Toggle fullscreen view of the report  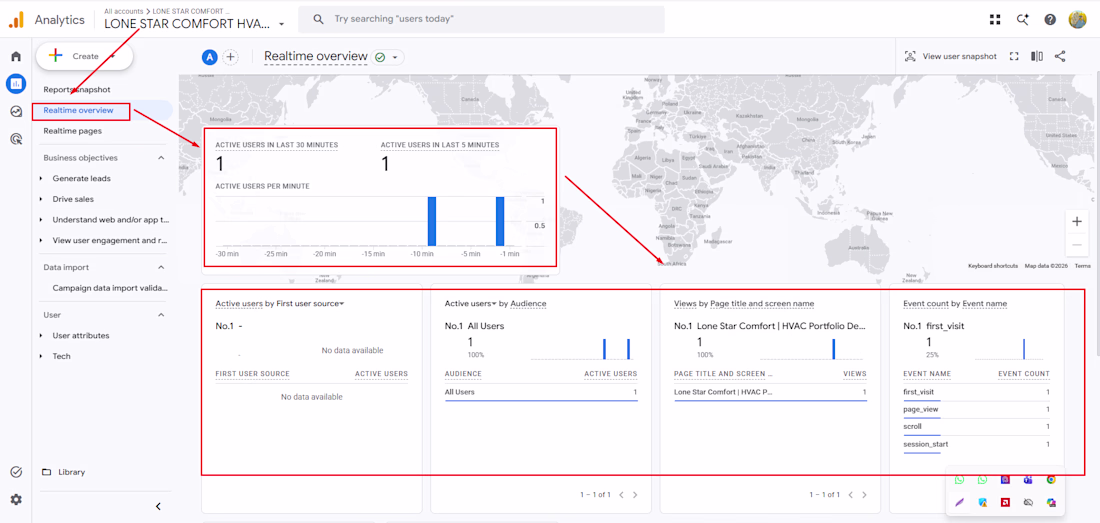1014,57
